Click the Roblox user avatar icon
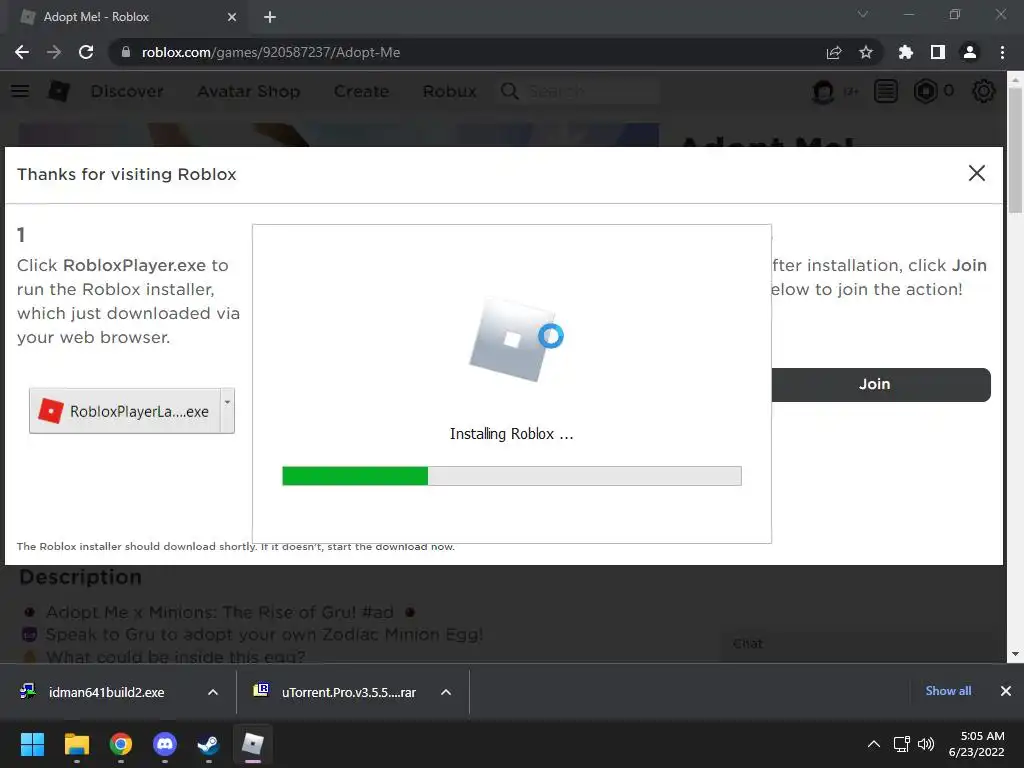 823,91
